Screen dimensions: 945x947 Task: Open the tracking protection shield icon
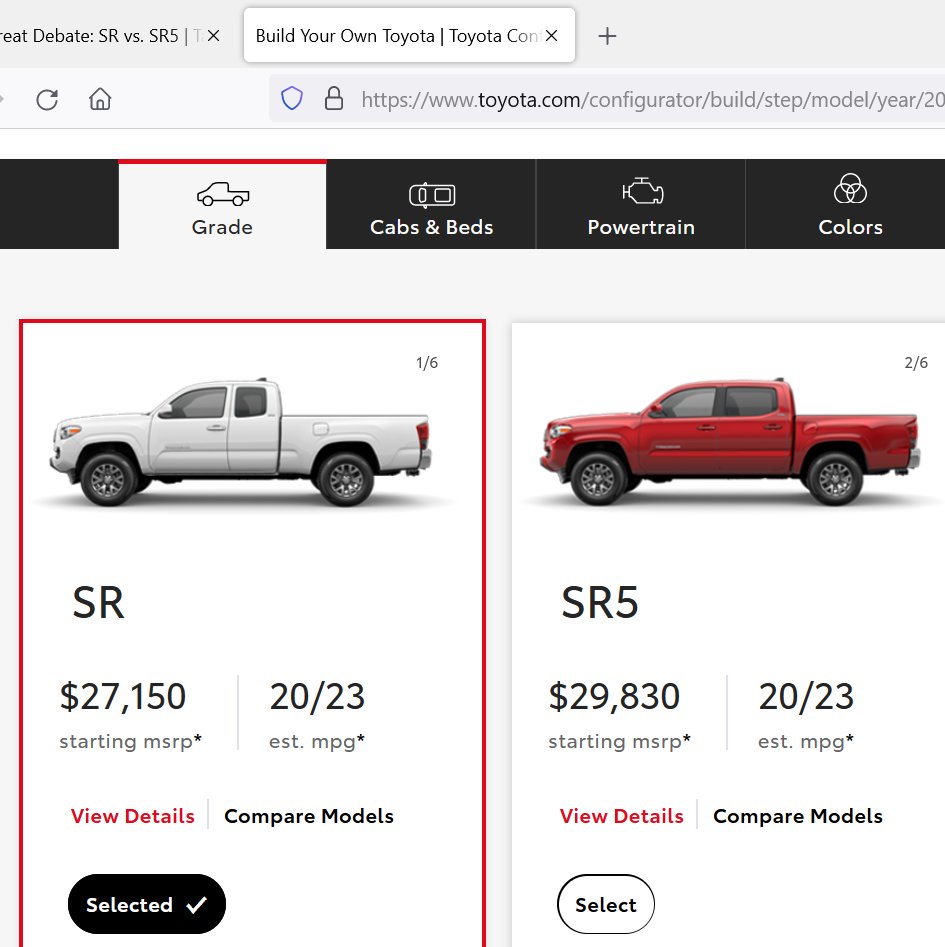coord(292,98)
